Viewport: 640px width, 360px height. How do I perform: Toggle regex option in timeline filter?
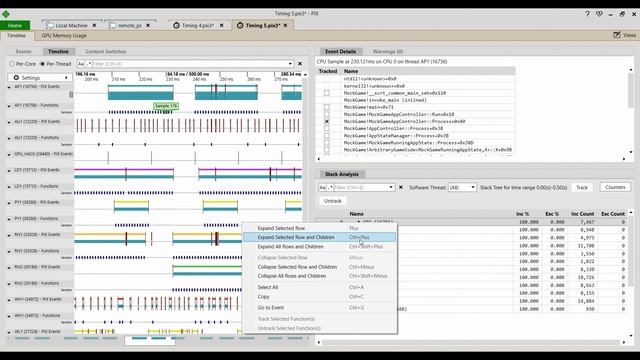coord(88,64)
